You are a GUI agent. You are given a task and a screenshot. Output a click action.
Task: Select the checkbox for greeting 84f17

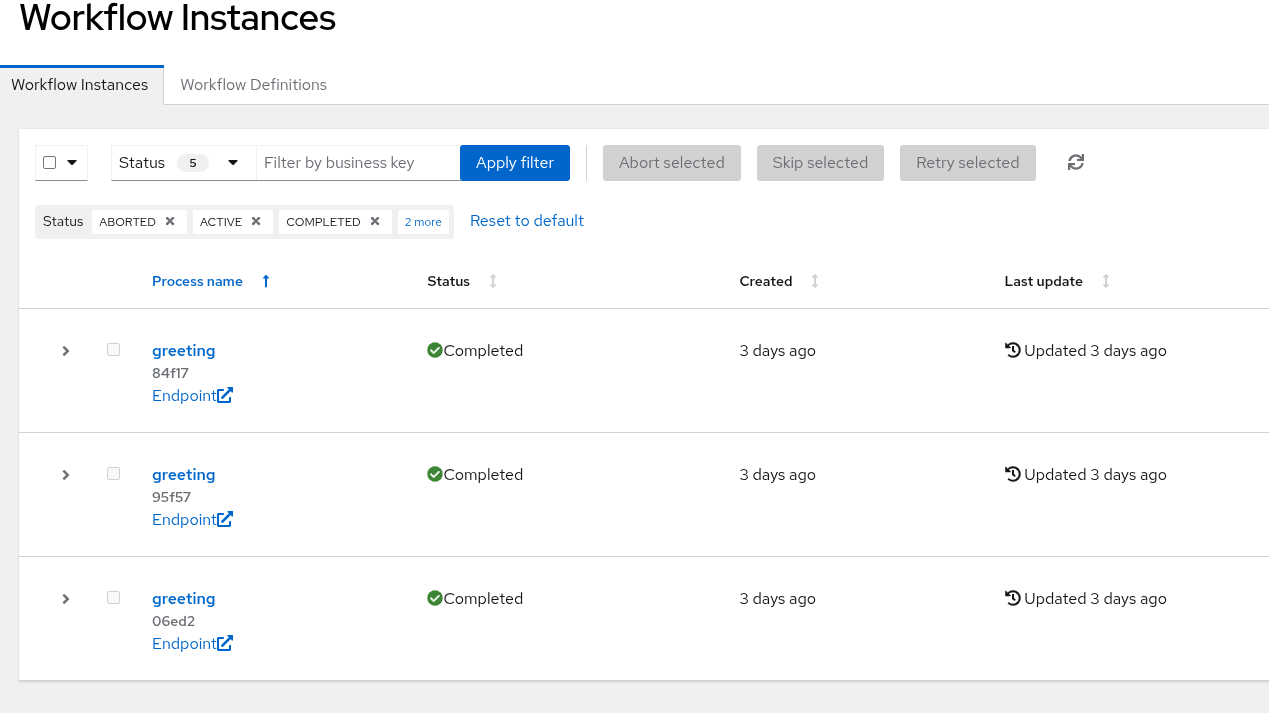(x=114, y=350)
